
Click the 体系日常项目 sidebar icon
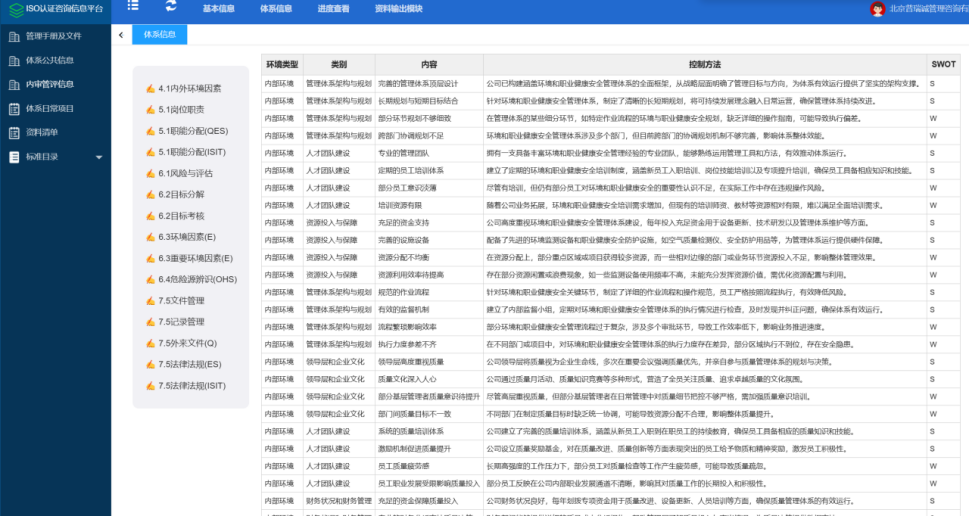pos(14,109)
